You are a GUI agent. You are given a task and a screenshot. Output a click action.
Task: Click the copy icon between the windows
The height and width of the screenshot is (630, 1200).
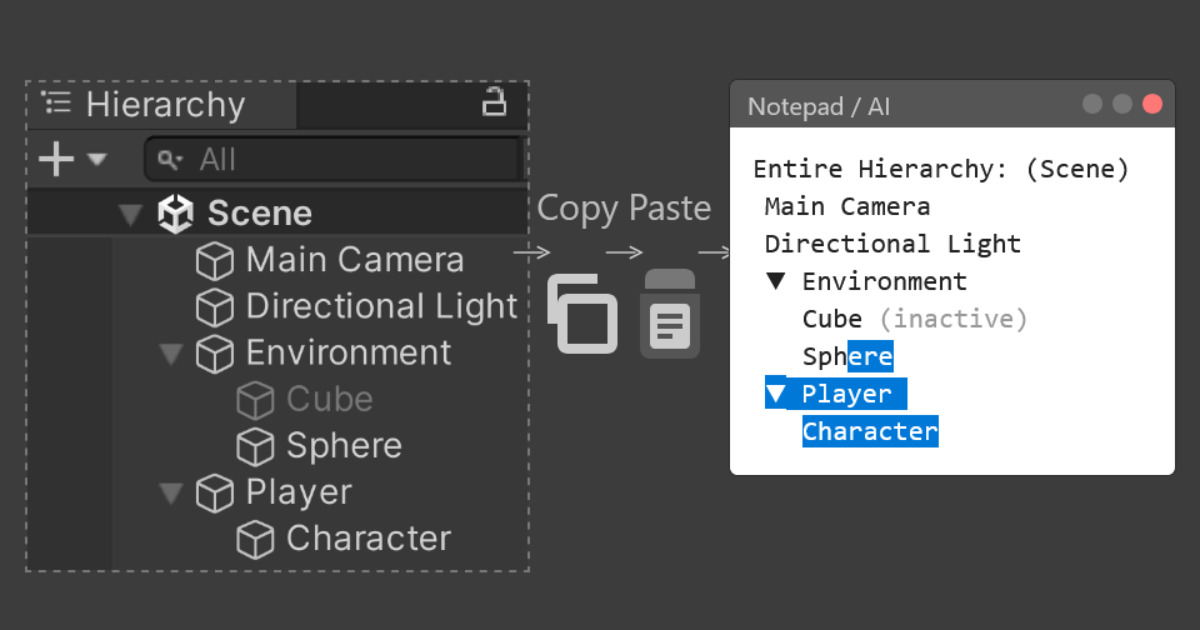[583, 312]
